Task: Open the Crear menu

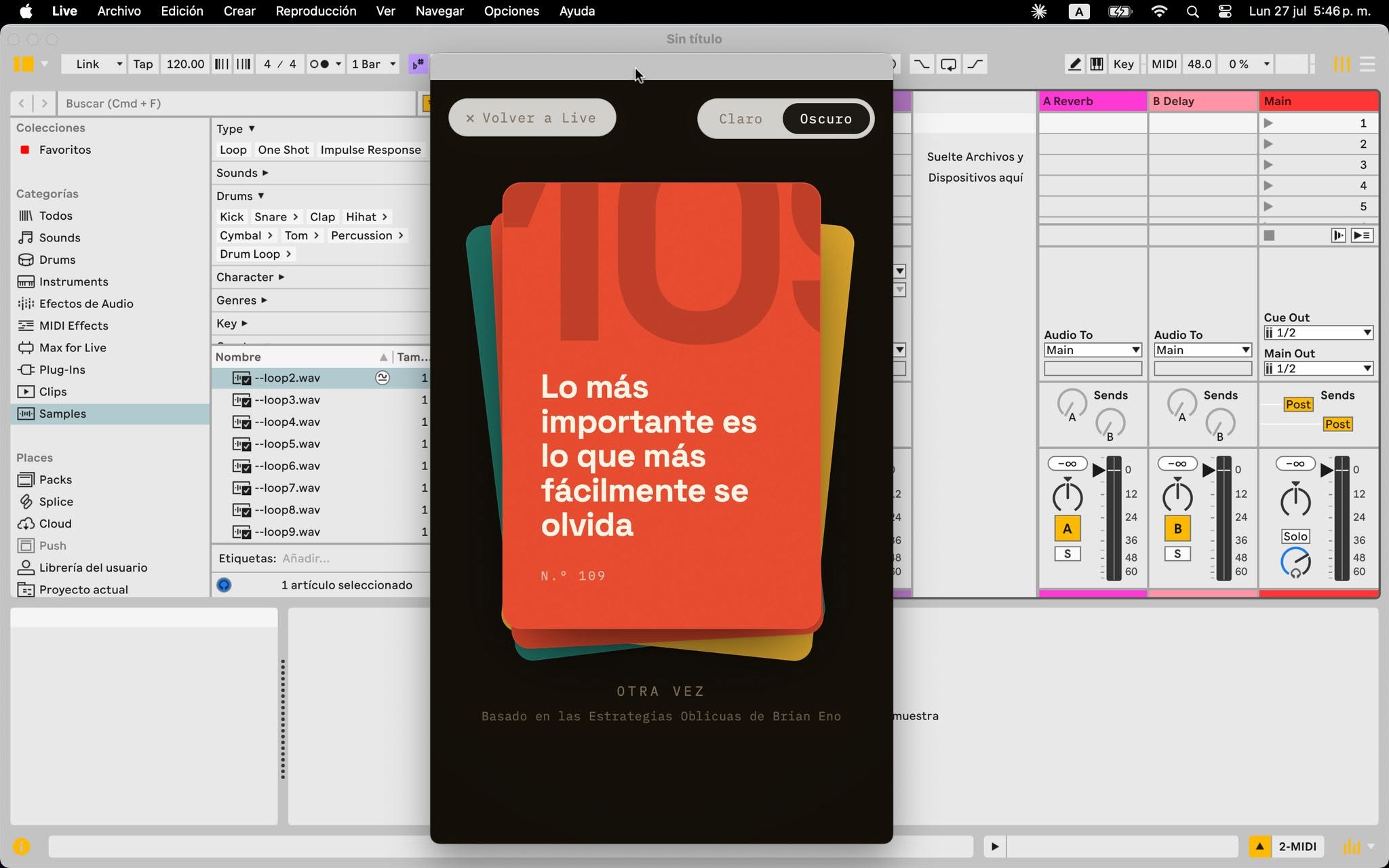Action: pyautogui.click(x=239, y=11)
